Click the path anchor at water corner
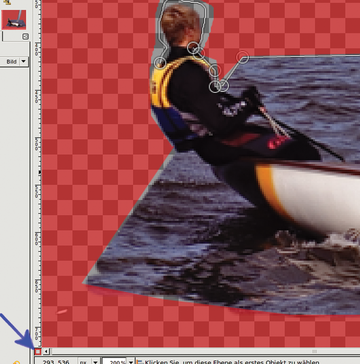The height and width of the screenshot is (364, 360). [243, 57]
